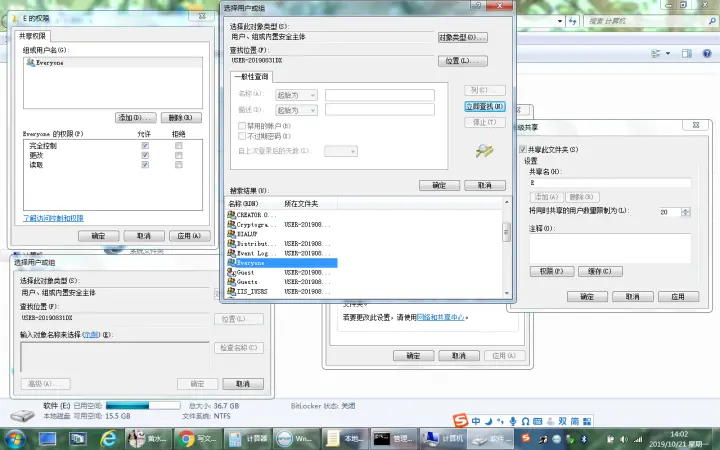
Task: Sort results by the 名称(RDN) column header
Action: (x=253, y=203)
